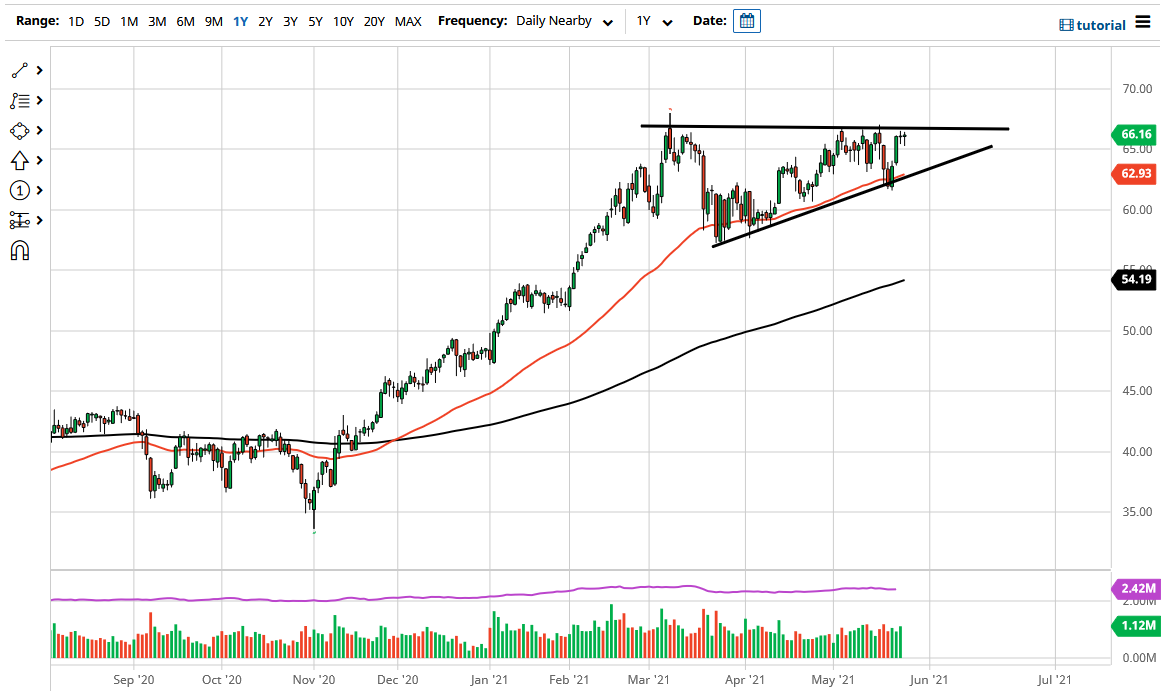Select the shapes drawing tool
Viewport: 1168px width, 700px height.
[x=18, y=130]
